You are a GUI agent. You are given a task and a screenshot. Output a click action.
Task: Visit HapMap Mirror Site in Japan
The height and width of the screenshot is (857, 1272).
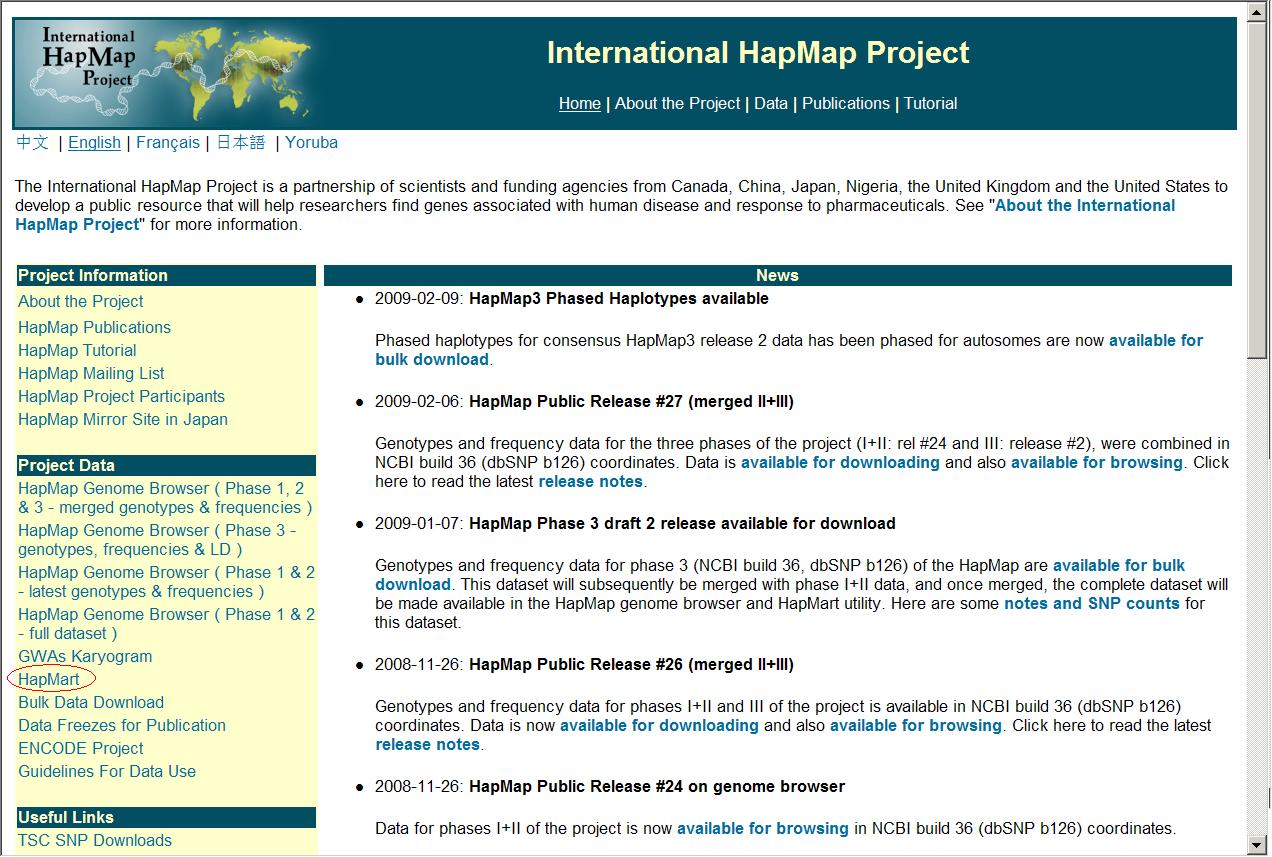[123, 420]
